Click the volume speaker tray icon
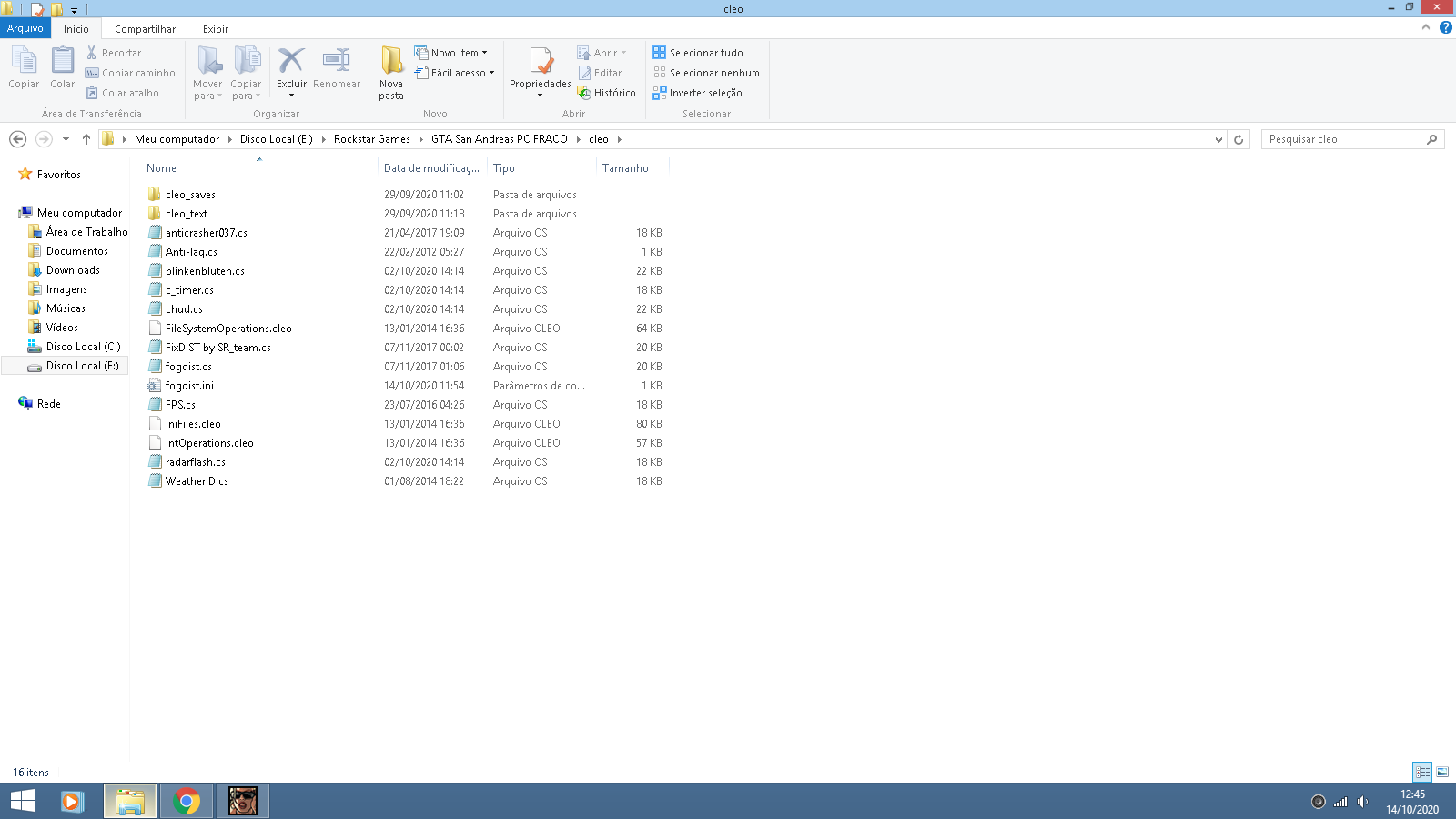Screen dimensions: 1456x819 [x=1362, y=802]
